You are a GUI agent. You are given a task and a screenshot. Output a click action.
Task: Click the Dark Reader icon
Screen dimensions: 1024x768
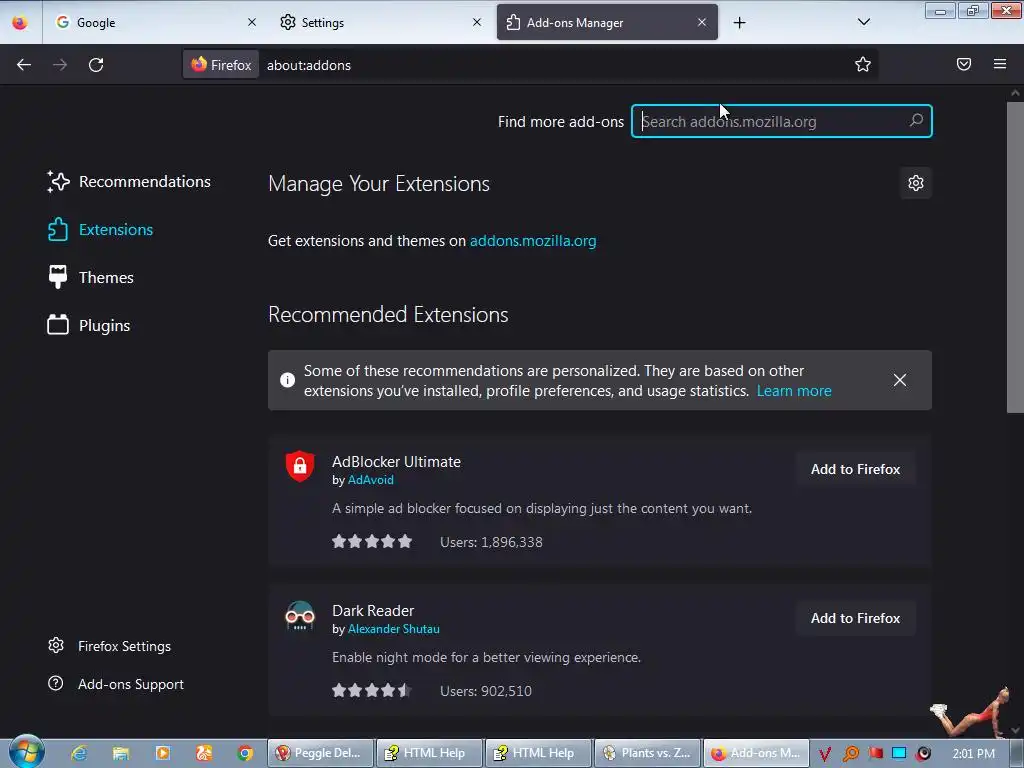[300, 615]
